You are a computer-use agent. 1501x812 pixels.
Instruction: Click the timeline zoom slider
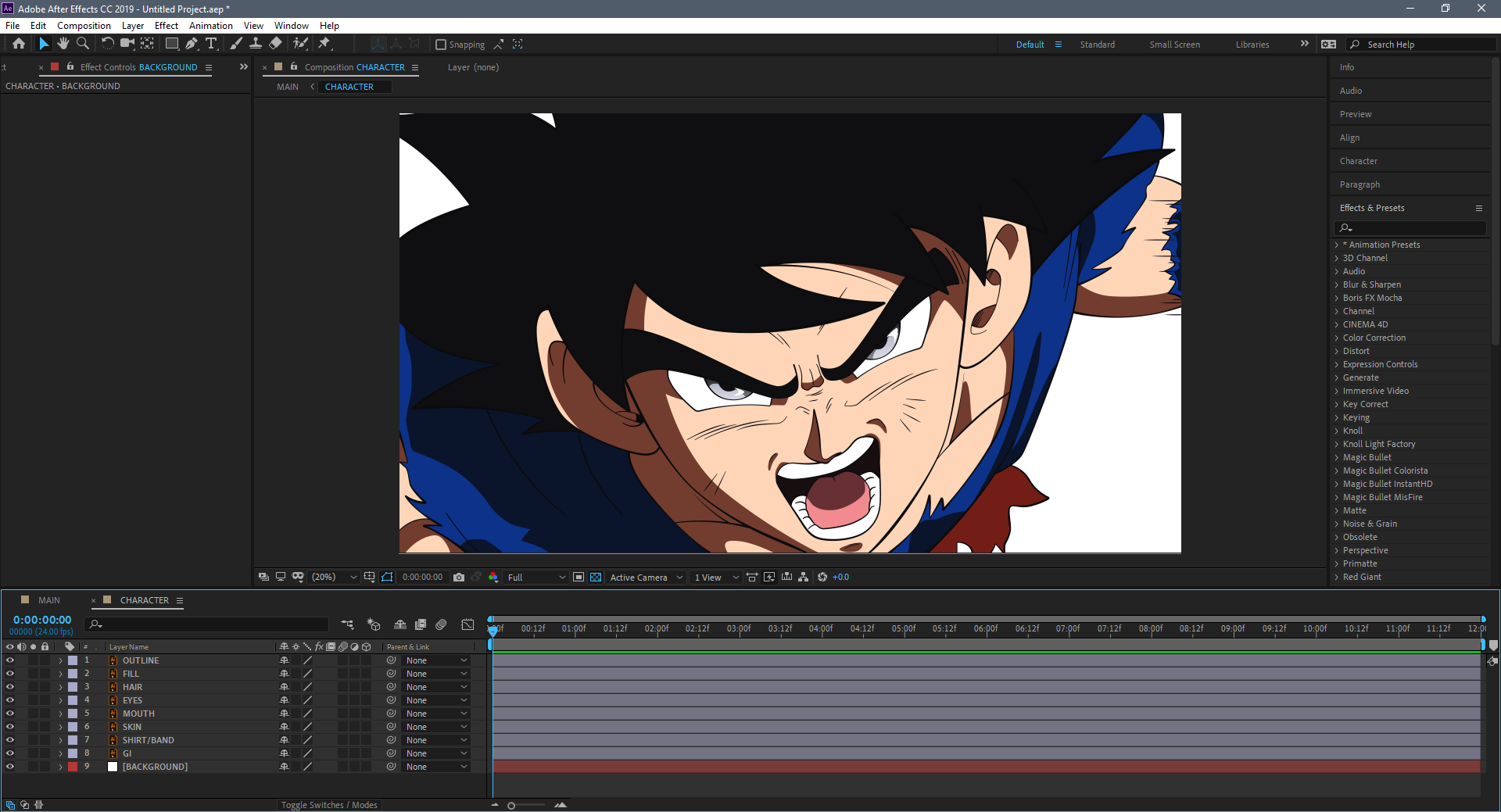(x=512, y=805)
